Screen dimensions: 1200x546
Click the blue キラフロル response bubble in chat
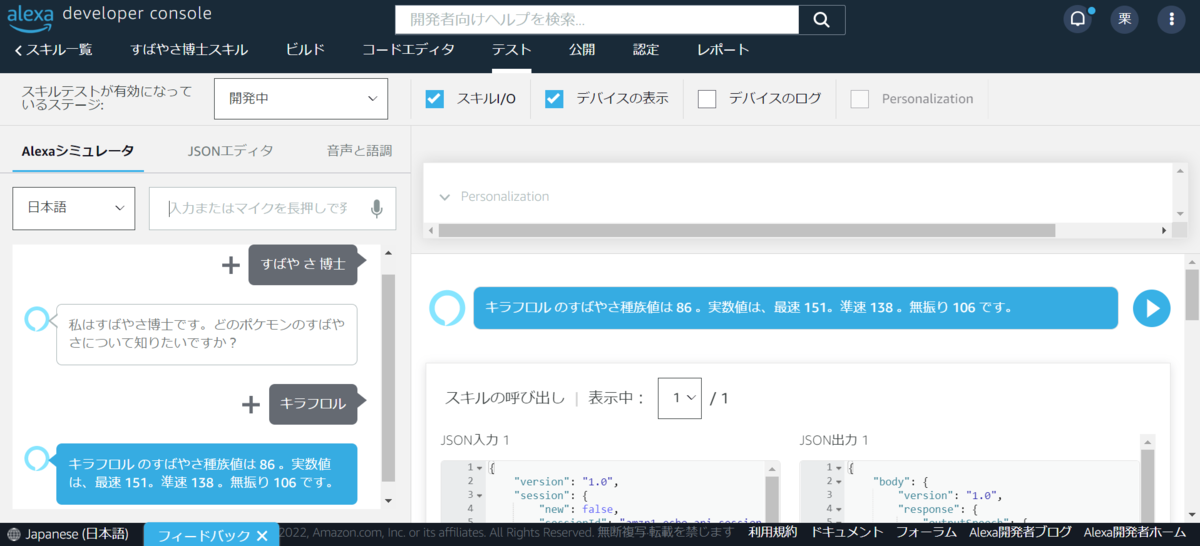click(206, 474)
